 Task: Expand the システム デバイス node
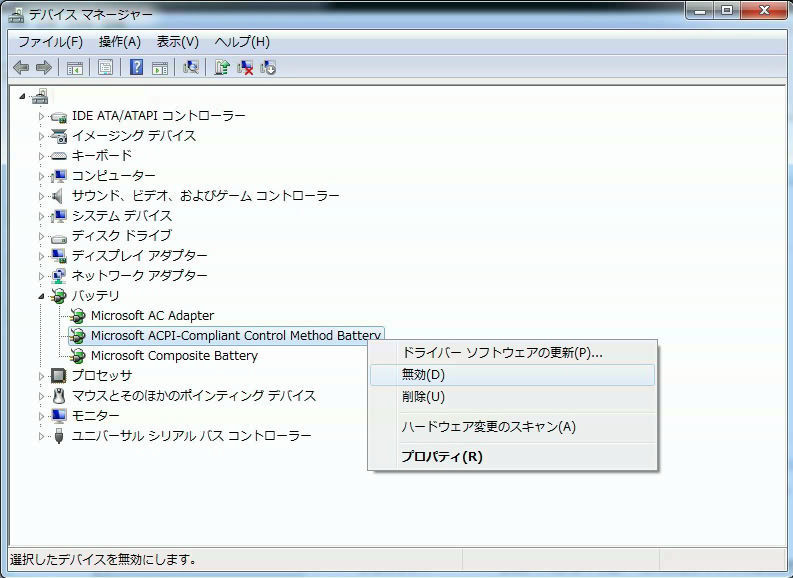click(x=41, y=216)
